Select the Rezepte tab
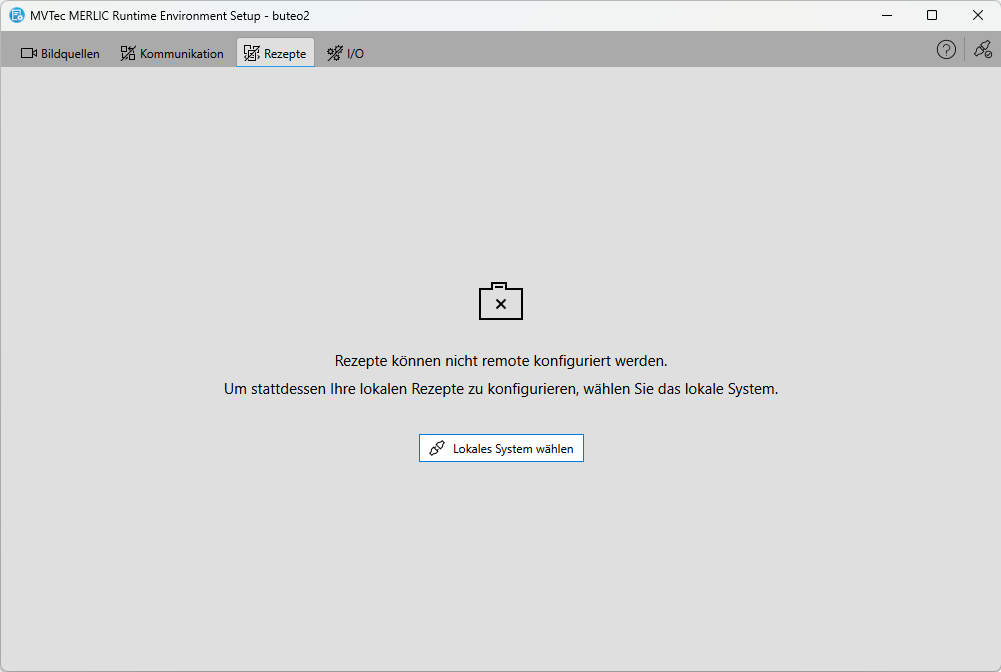 tap(275, 53)
